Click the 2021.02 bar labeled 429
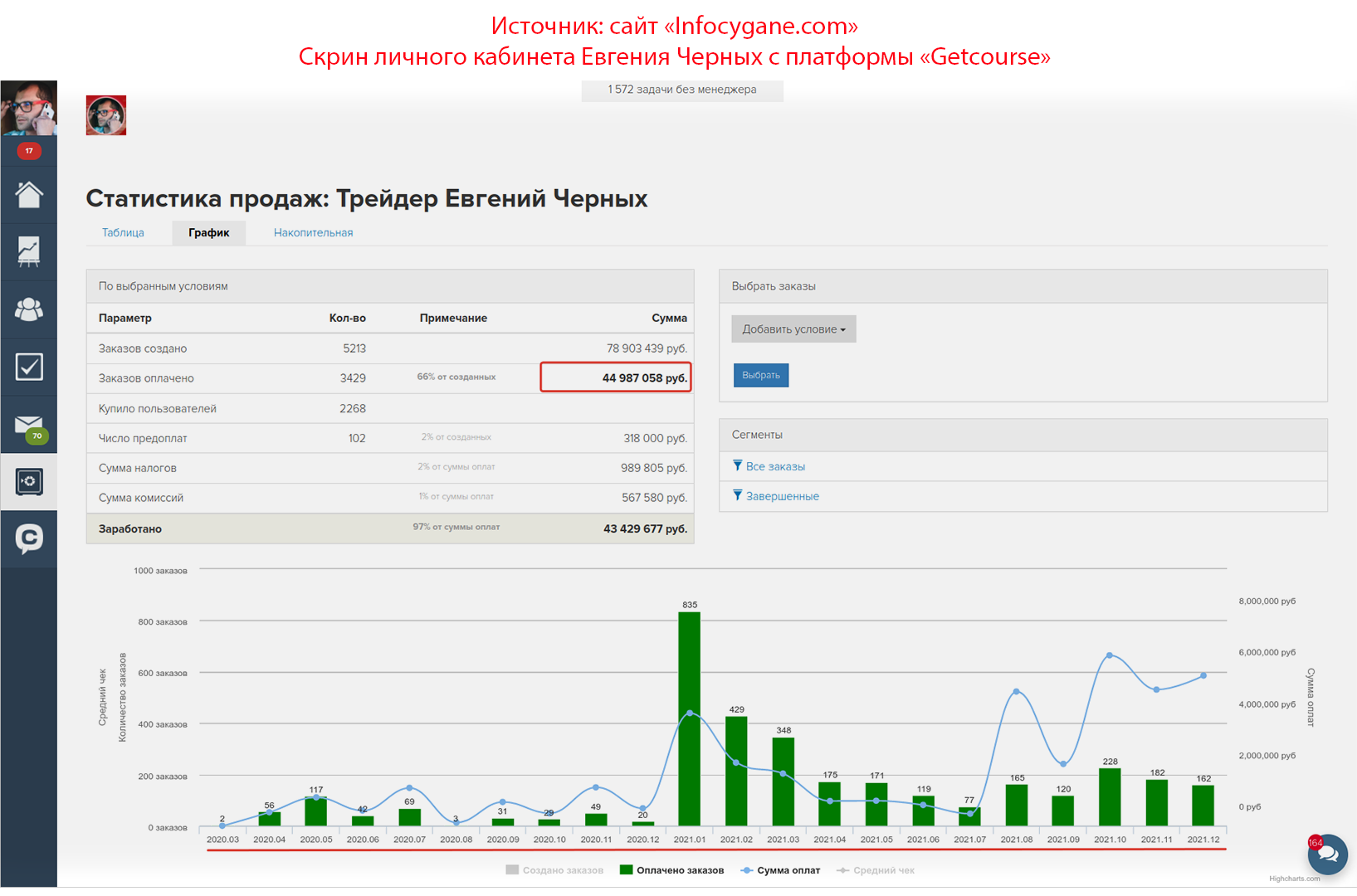Image resolution: width=1357 pixels, height=896 pixels. (x=736, y=771)
